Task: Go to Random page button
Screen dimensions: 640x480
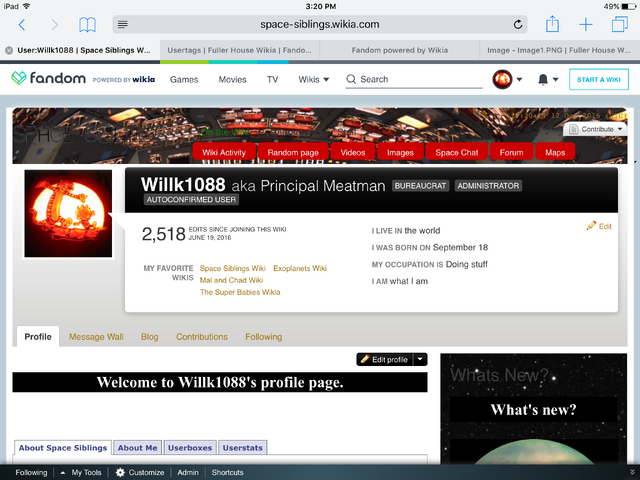Action: (x=293, y=152)
